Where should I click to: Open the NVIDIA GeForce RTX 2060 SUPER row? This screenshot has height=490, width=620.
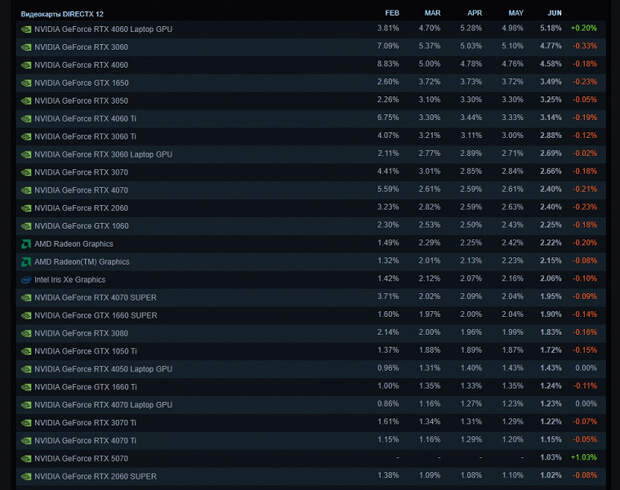tap(311, 477)
